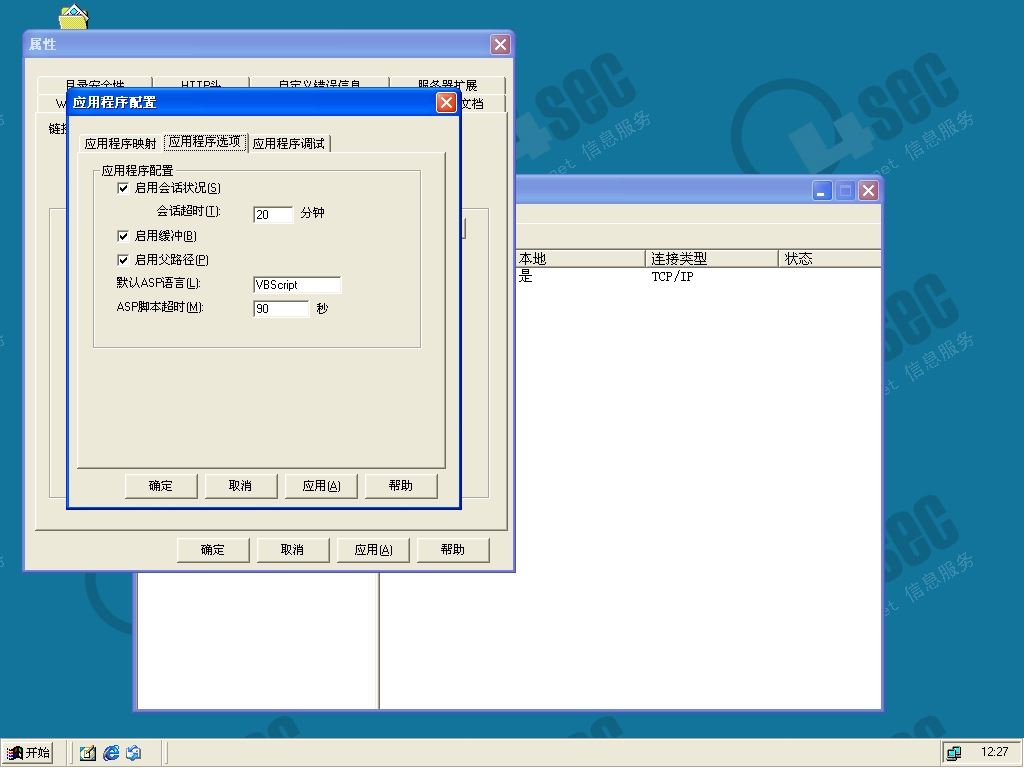Minimize the background window
This screenshot has height=768, width=1024.
click(x=822, y=191)
